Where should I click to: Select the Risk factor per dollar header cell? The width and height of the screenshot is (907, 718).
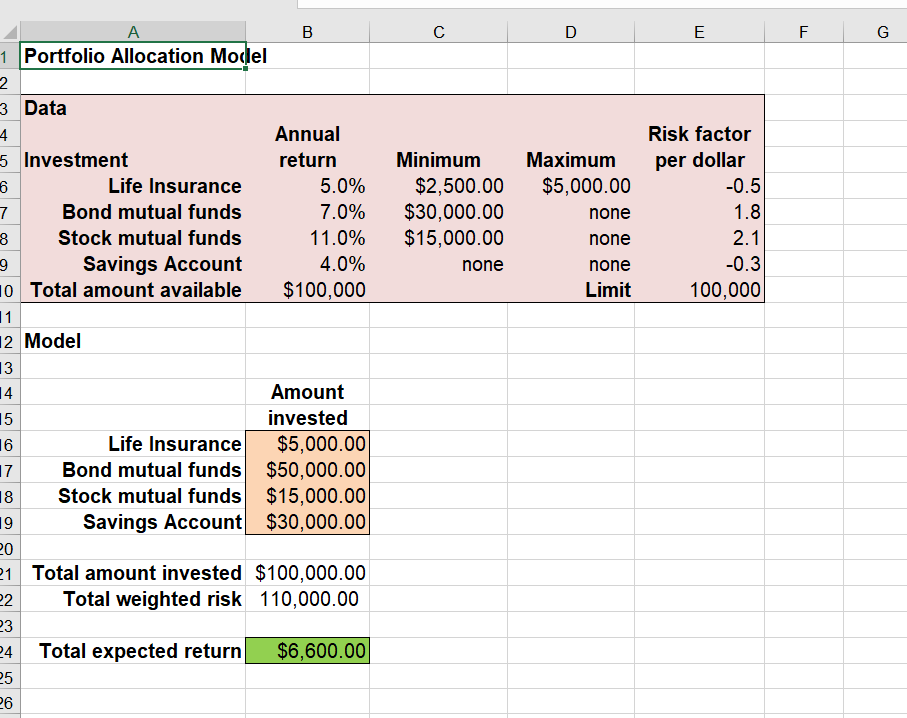click(698, 146)
